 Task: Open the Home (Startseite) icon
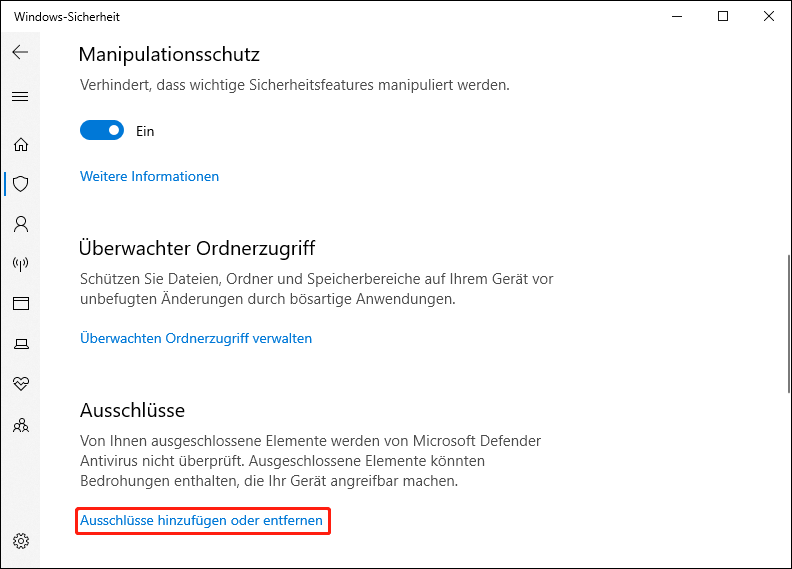point(20,144)
